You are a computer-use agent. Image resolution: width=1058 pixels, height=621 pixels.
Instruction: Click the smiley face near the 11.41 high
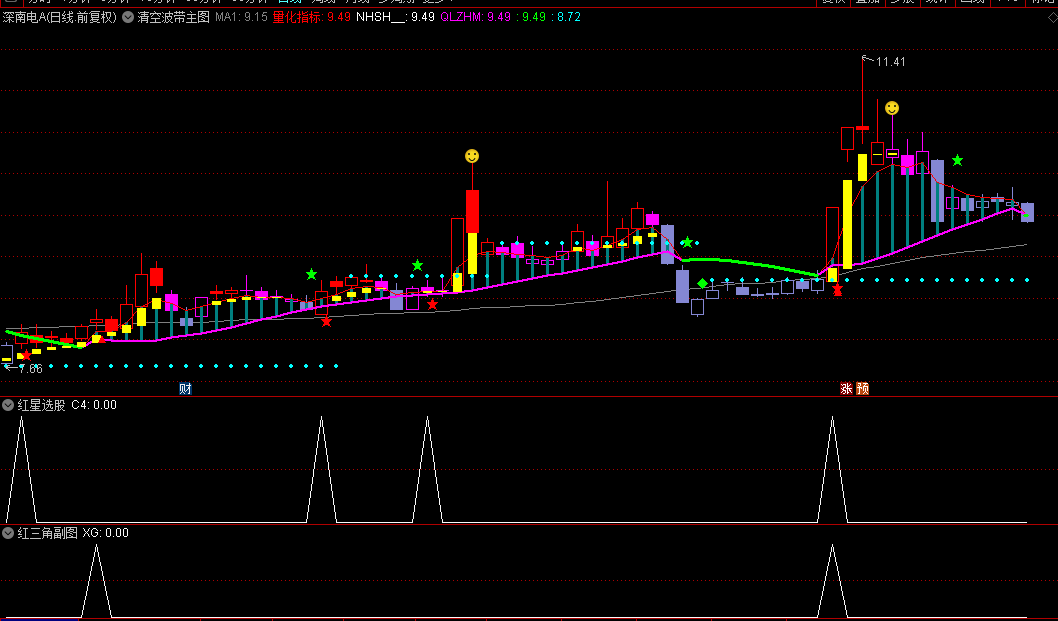[892, 108]
